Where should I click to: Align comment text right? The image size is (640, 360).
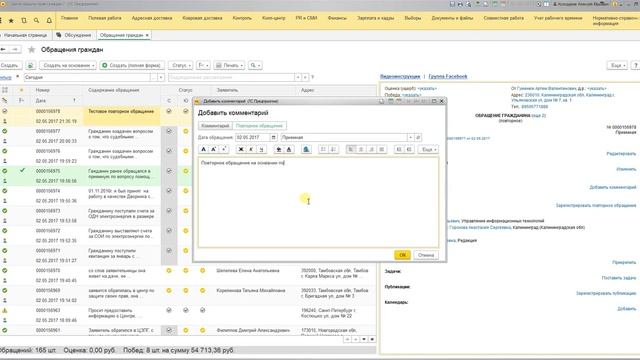[371, 149]
